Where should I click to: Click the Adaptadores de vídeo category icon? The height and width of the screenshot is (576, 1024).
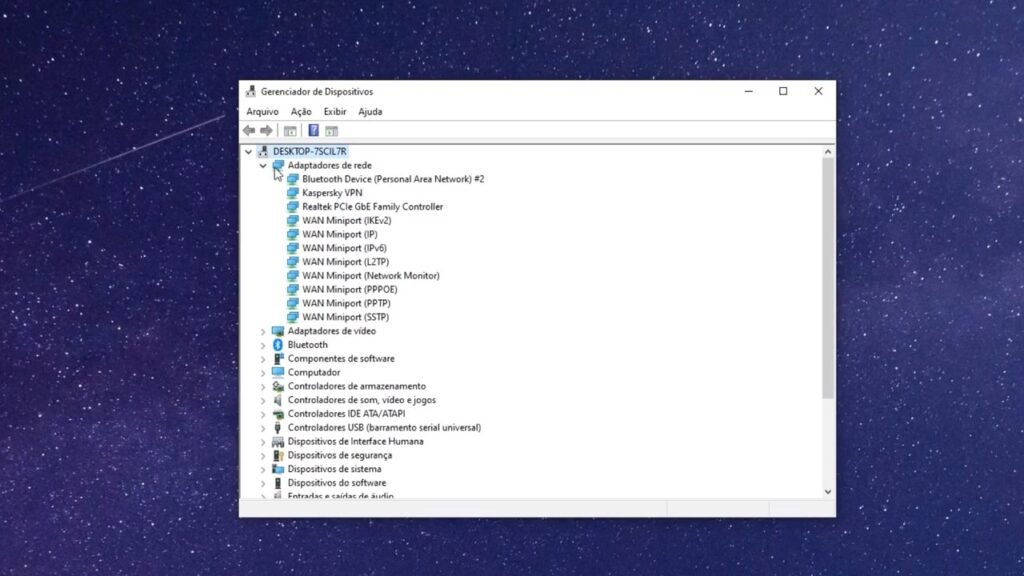click(278, 331)
